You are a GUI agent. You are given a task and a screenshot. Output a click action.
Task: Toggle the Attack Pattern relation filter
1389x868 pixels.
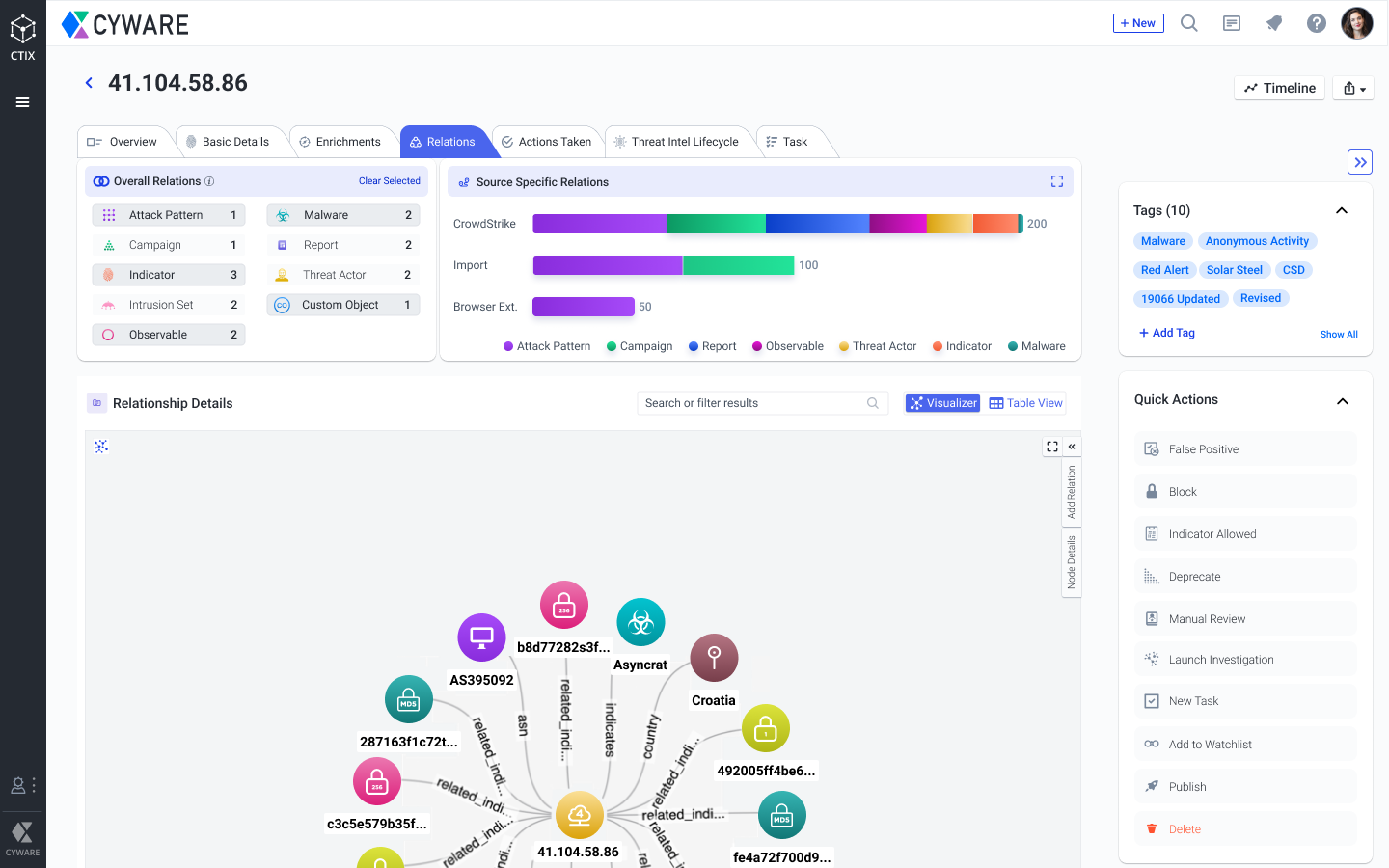click(x=169, y=215)
